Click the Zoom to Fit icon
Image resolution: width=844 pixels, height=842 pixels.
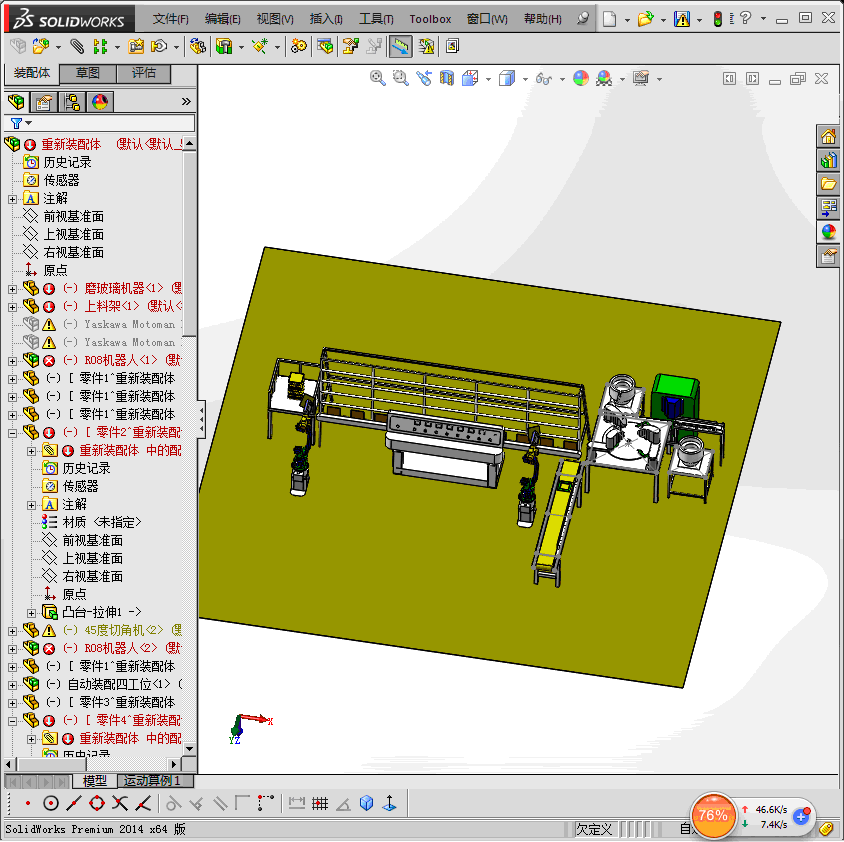[x=378, y=79]
